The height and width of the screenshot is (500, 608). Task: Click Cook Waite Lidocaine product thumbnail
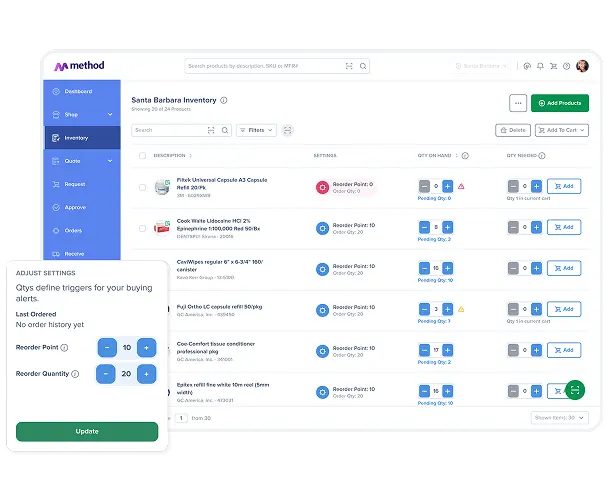click(x=162, y=228)
